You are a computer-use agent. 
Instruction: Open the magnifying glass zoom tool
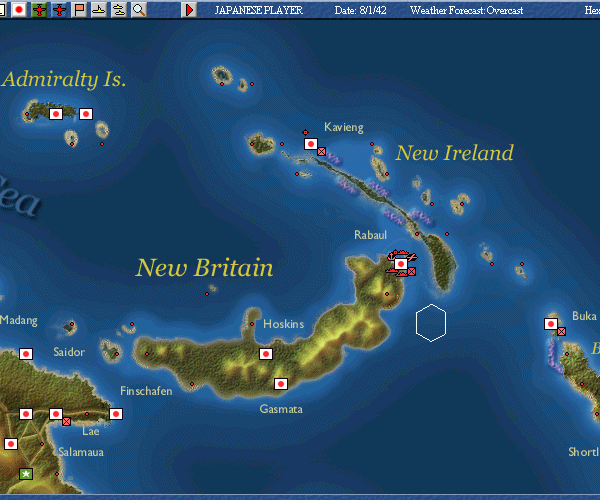click(139, 10)
